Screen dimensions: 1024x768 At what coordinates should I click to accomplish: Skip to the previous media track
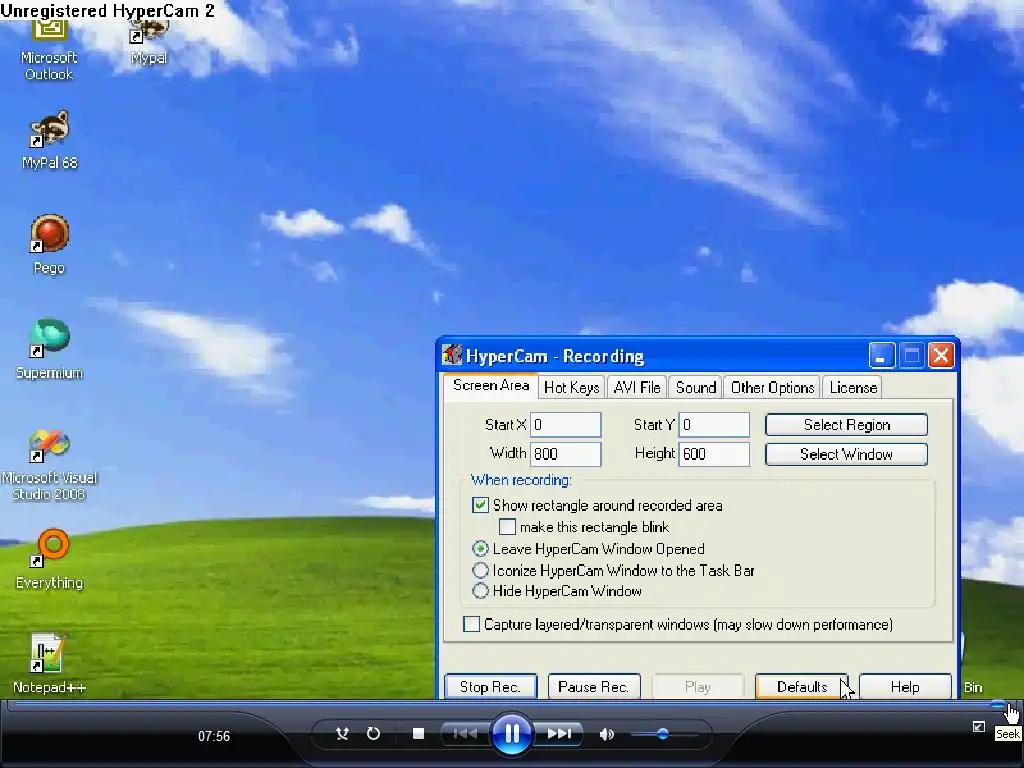pyautogui.click(x=464, y=734)
